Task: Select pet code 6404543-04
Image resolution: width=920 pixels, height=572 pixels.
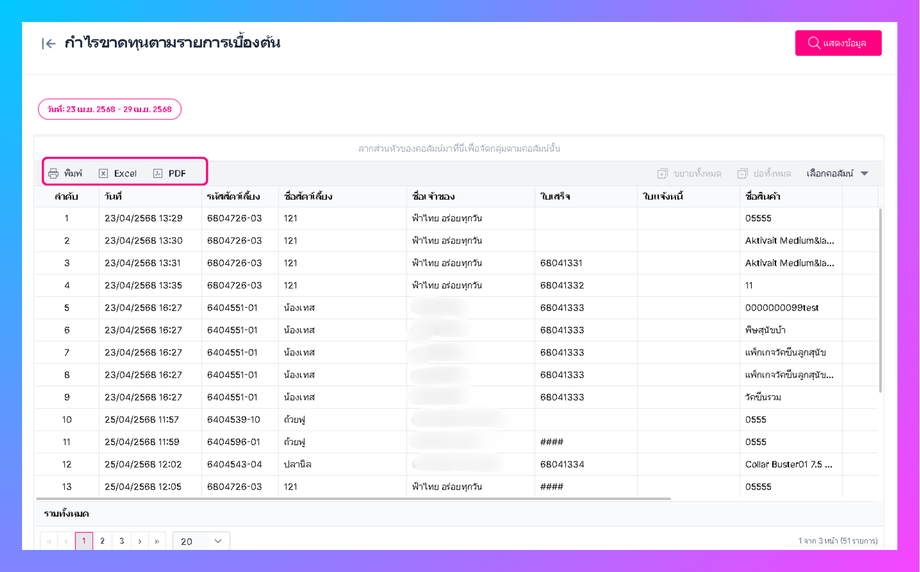Action: point(234,464)
